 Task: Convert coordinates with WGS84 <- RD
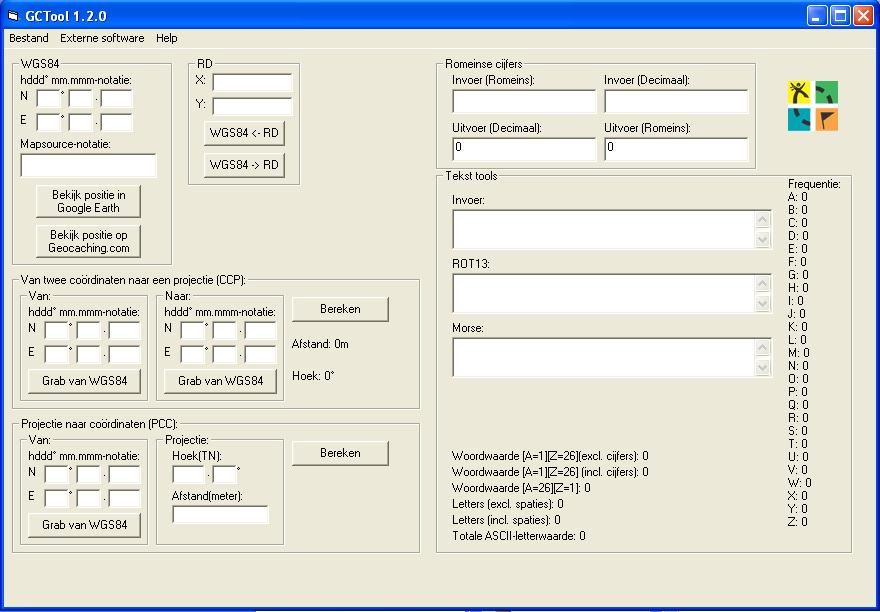click(x=246, y=133)
